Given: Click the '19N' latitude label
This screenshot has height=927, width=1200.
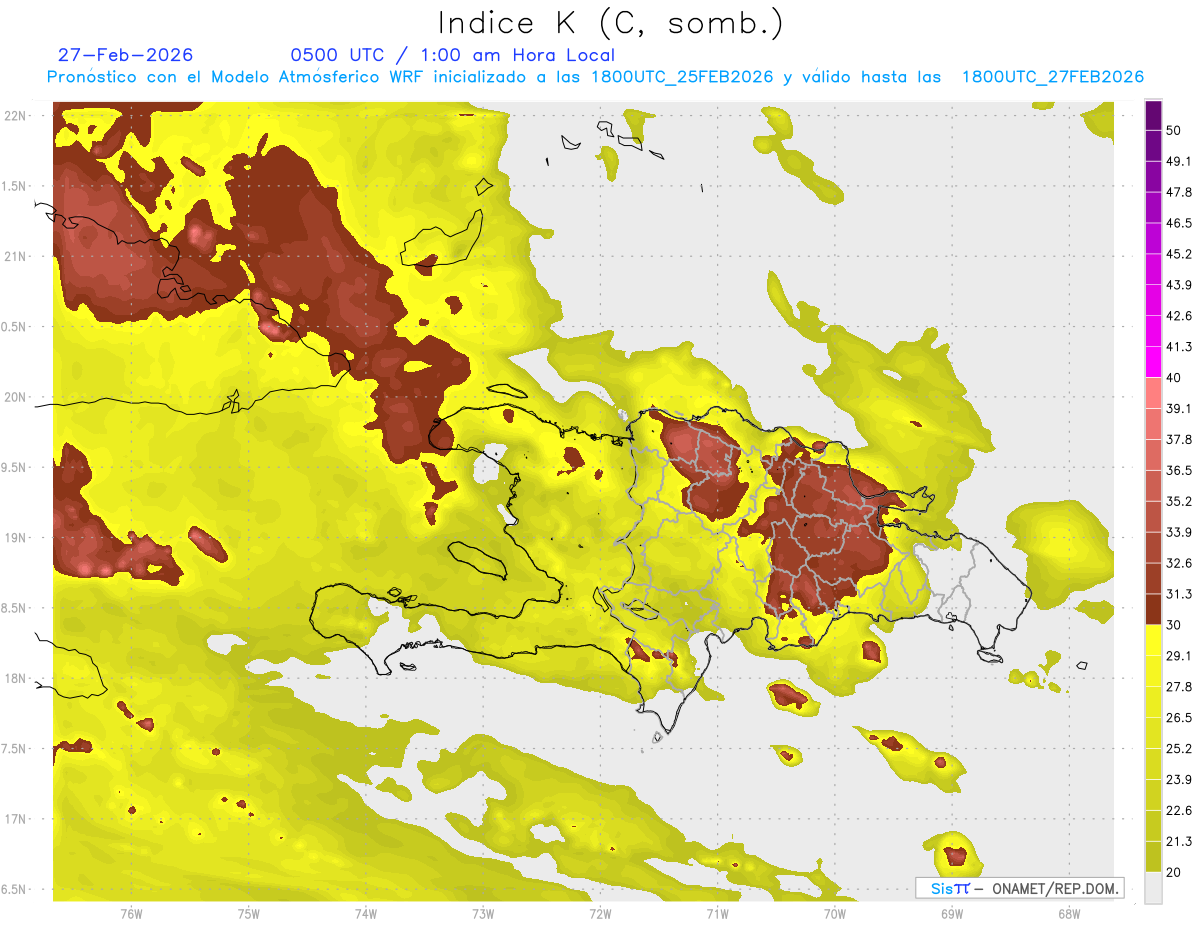Looking at the screenshot, I should point(15,538).
